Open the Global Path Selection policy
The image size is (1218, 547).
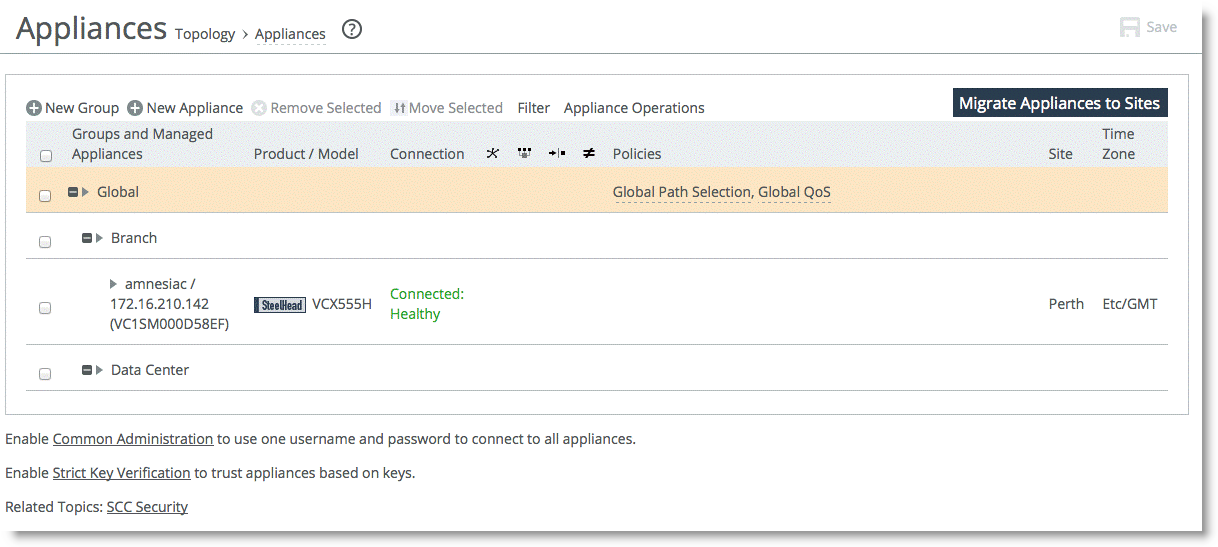[681, 192]
